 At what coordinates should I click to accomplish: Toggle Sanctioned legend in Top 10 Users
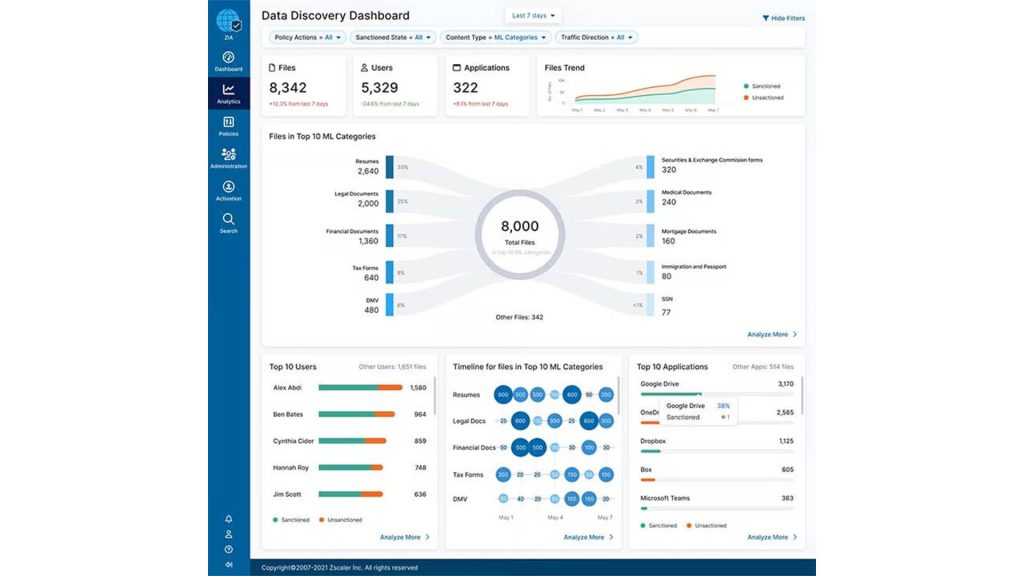[291, 520]
